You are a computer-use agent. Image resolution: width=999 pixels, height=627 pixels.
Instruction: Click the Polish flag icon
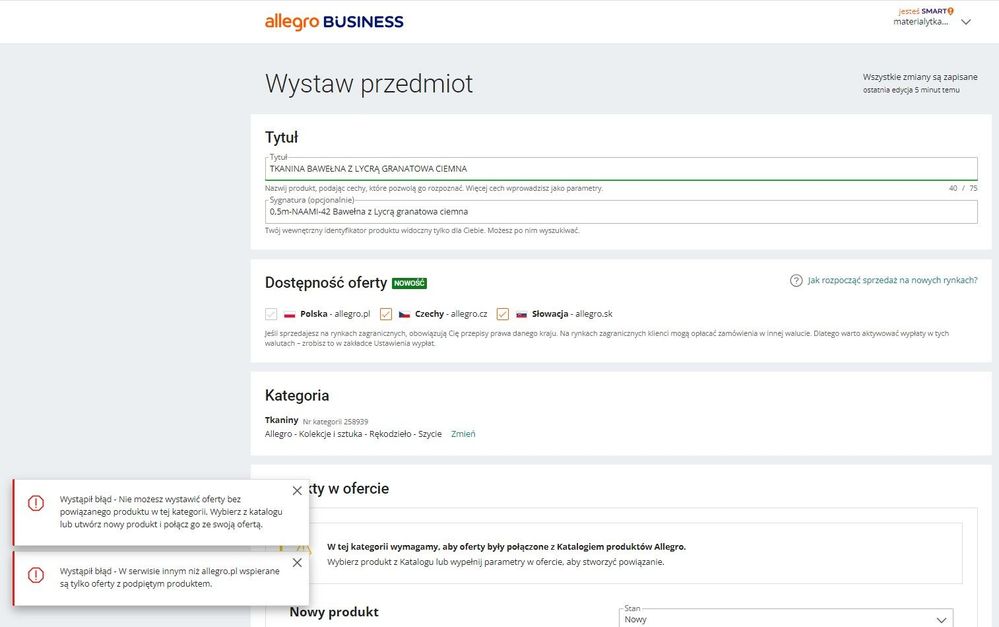290,313
